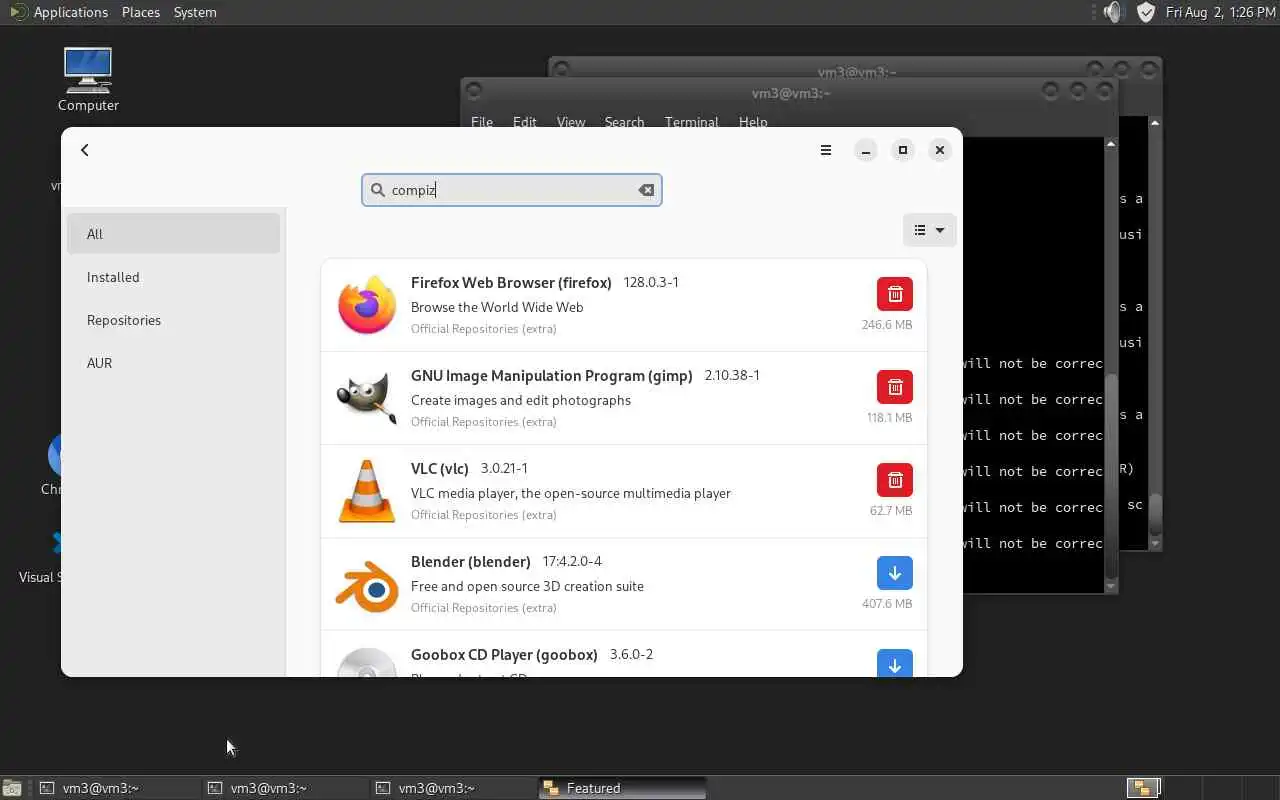The width and height of the screenshot is (1280, 800).
Task: Focus the compiz search input field
Action: pyautogui.click(x=511, y=190)
